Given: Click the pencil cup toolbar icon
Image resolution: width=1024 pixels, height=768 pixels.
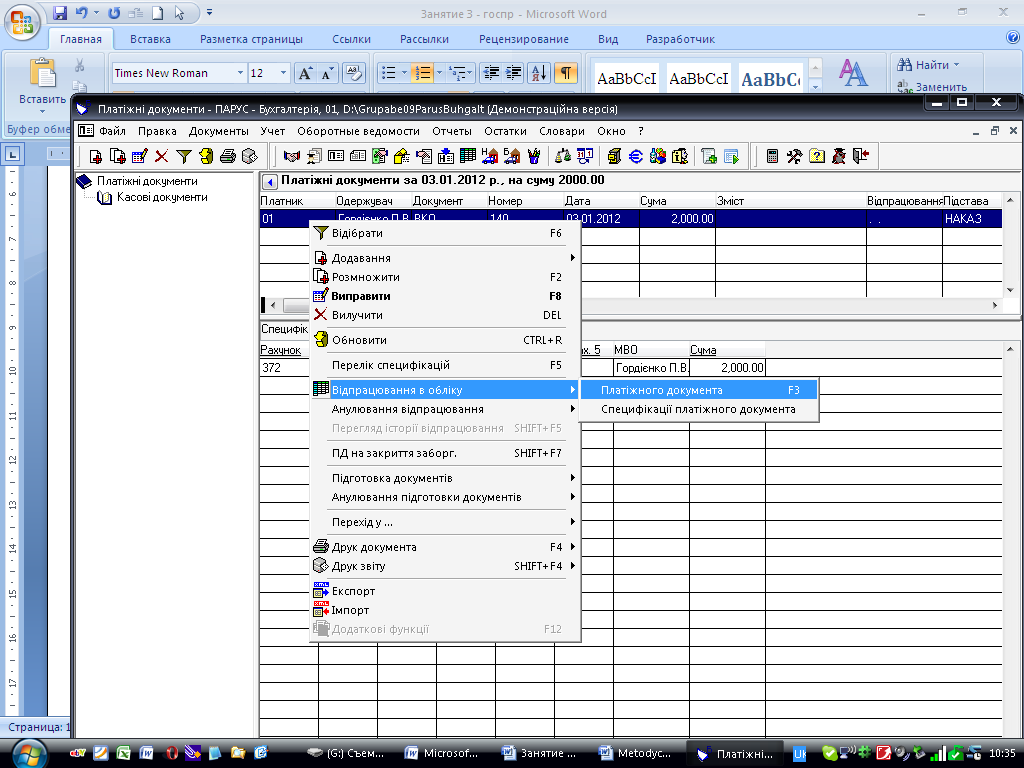Looking at the screenshot, I should 534,156.
